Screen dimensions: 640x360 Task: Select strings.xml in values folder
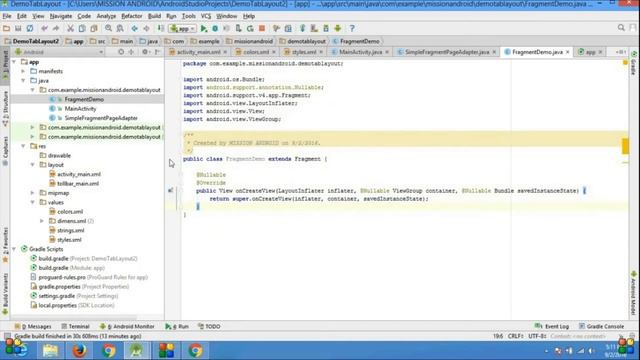pos(70,230)
